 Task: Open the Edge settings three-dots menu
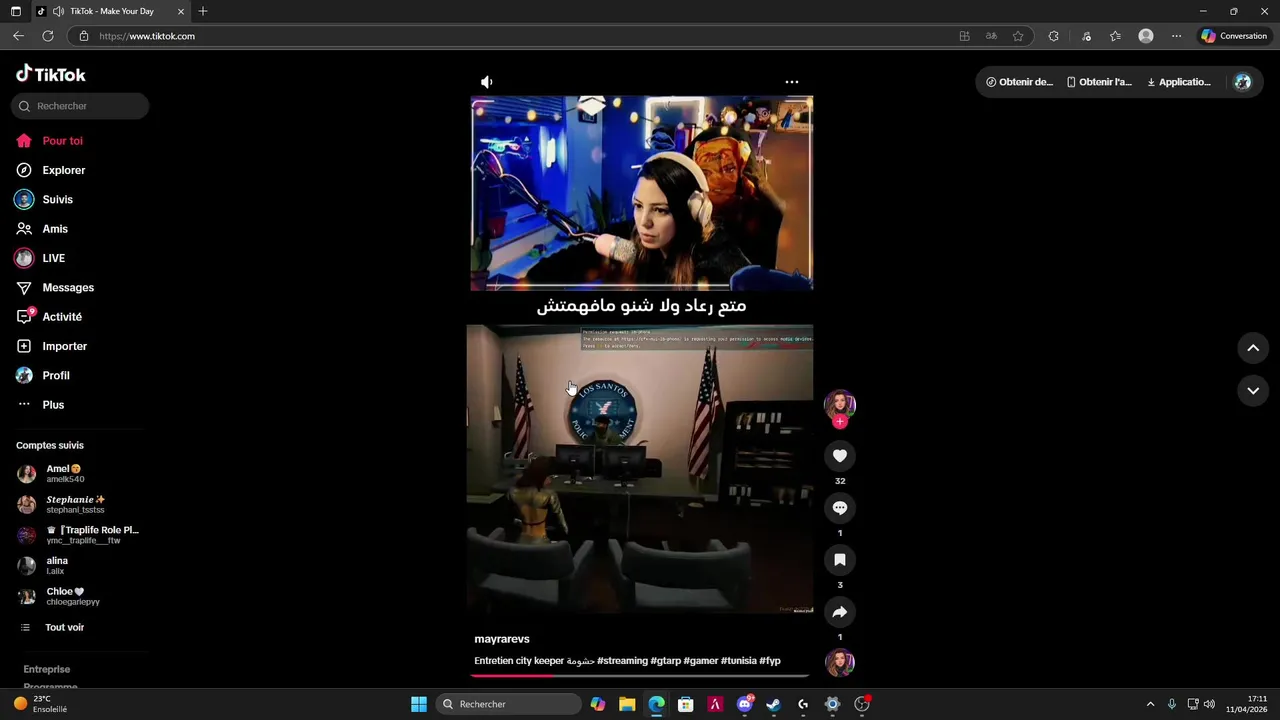(x=1176, y=36)
